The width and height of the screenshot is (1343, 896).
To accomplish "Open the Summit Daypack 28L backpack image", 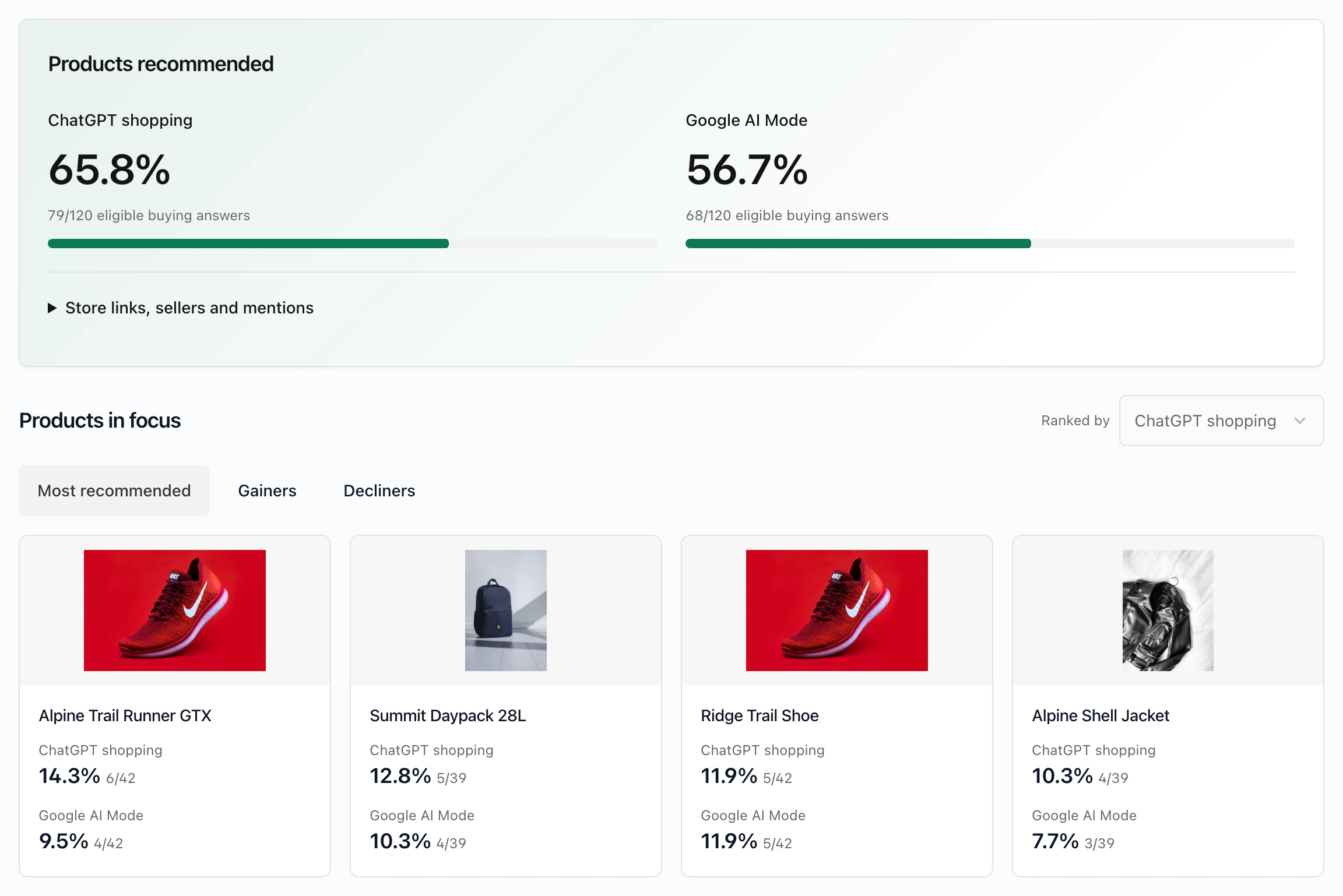I will (506, 611).
